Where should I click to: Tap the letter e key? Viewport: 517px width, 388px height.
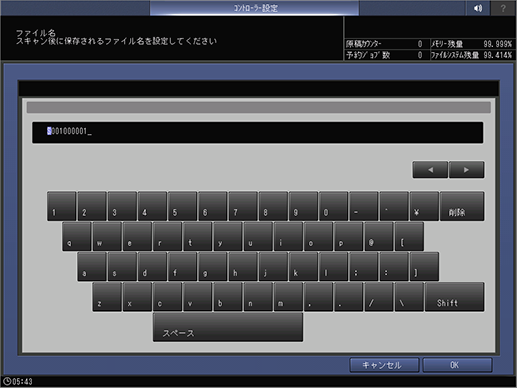coord(137,236)
